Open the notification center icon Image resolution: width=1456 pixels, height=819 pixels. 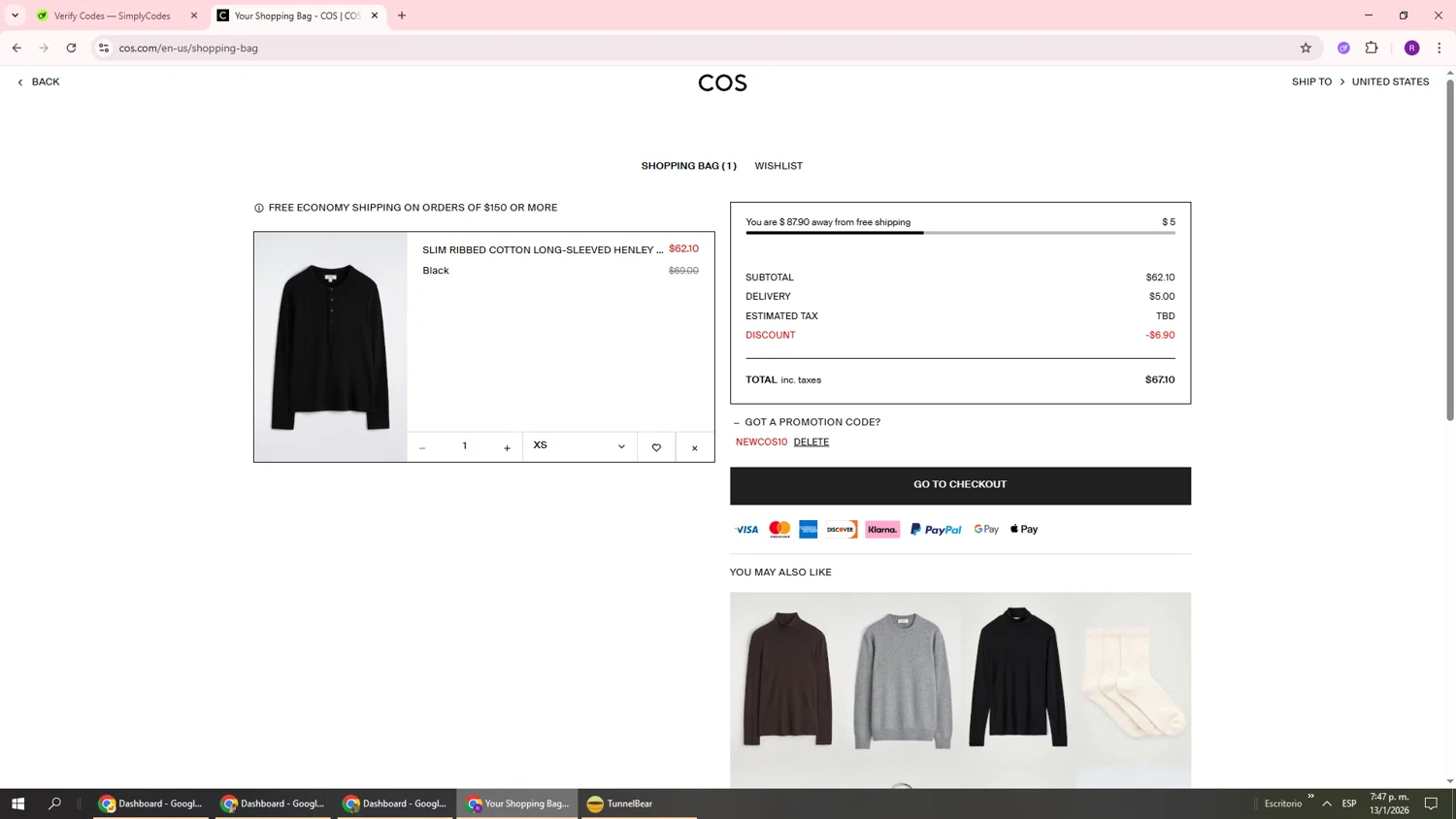pos(1431,803)
